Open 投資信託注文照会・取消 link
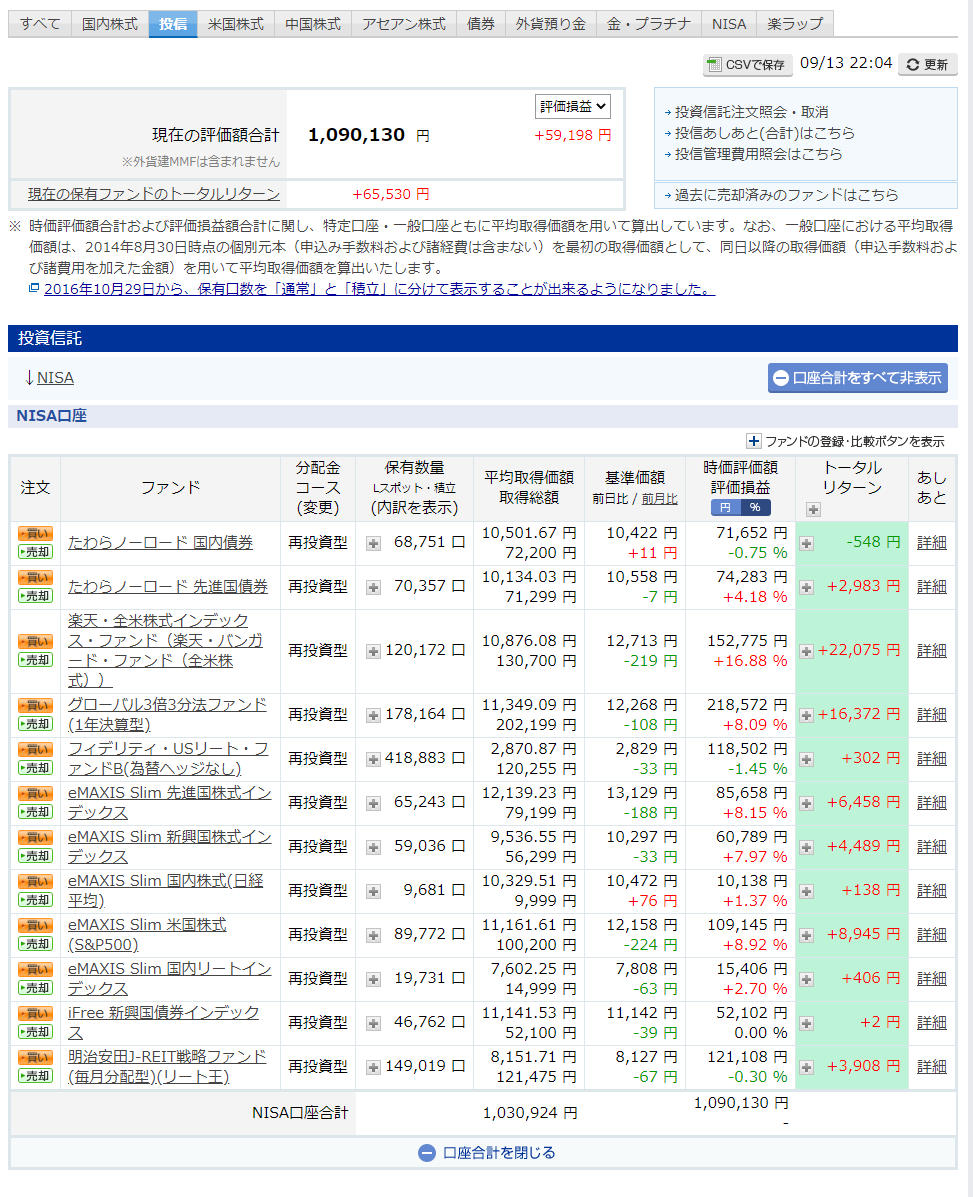The image size is (973, 1197). pyautogui.click(x=752, y=112)
